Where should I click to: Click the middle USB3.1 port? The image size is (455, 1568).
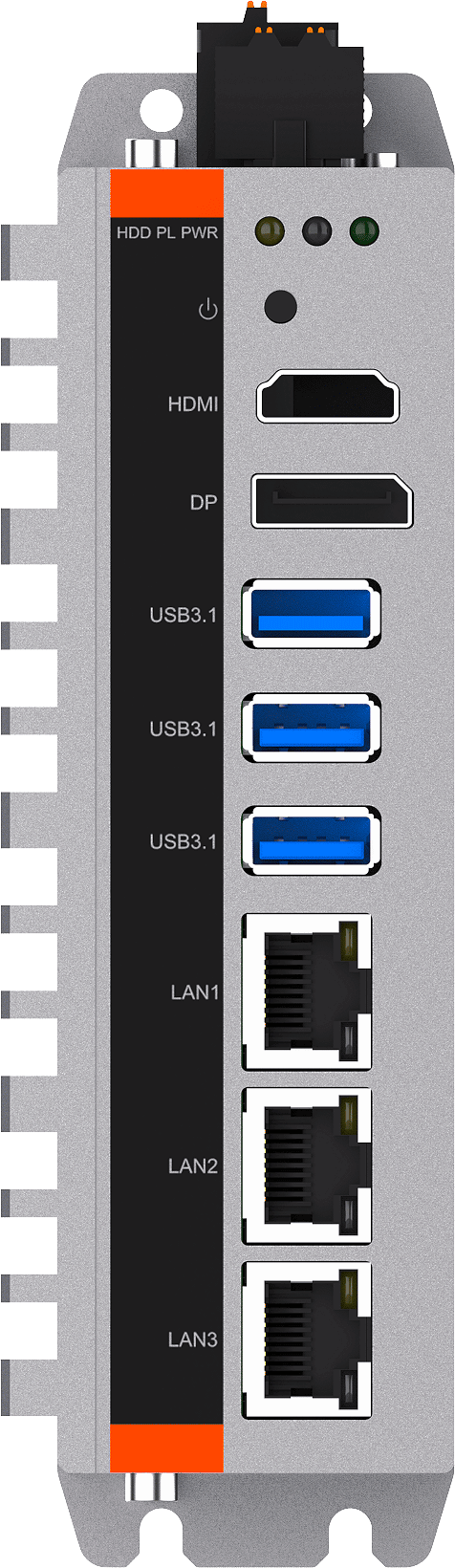click(312, 728)
